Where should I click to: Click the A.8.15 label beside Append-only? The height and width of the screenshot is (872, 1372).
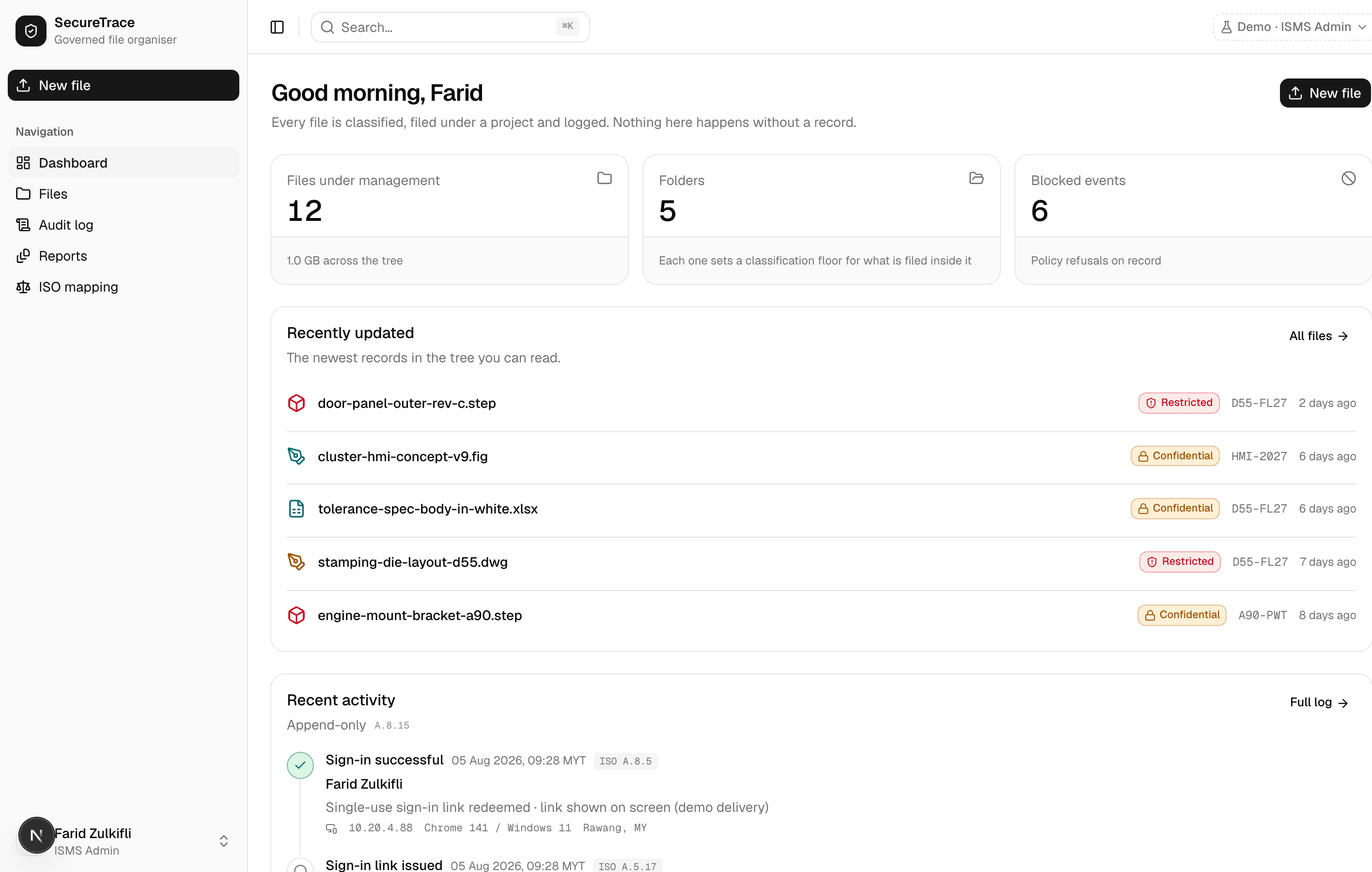[x=392, y=726]
